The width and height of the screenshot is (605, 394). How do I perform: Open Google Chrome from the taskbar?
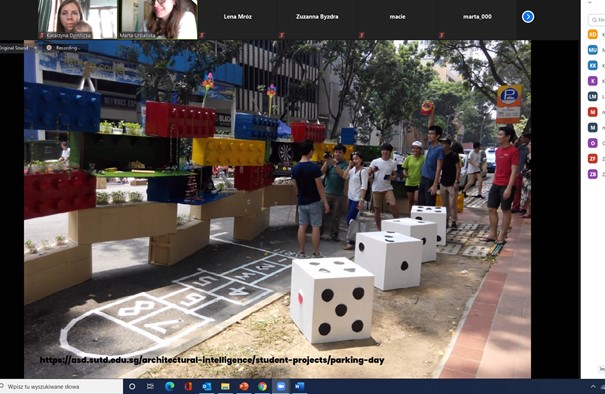[262, 386]
